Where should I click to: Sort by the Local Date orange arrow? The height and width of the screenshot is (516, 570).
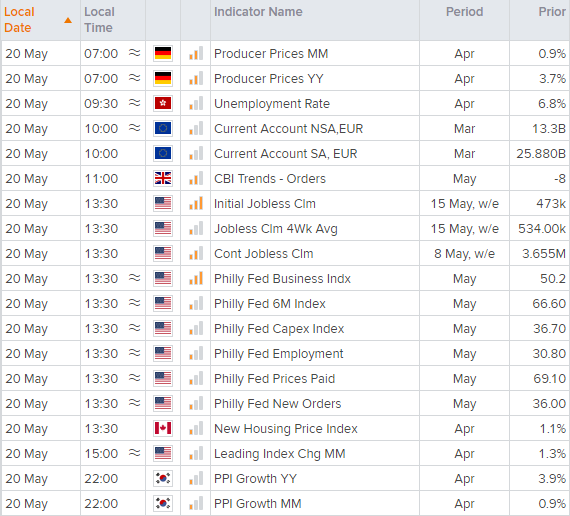pos(68,20)
